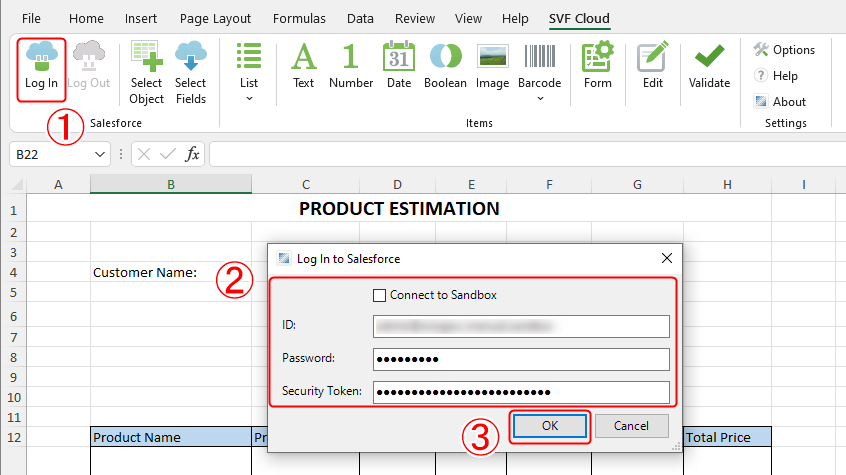Select column H header

click(x=727, y=185)
